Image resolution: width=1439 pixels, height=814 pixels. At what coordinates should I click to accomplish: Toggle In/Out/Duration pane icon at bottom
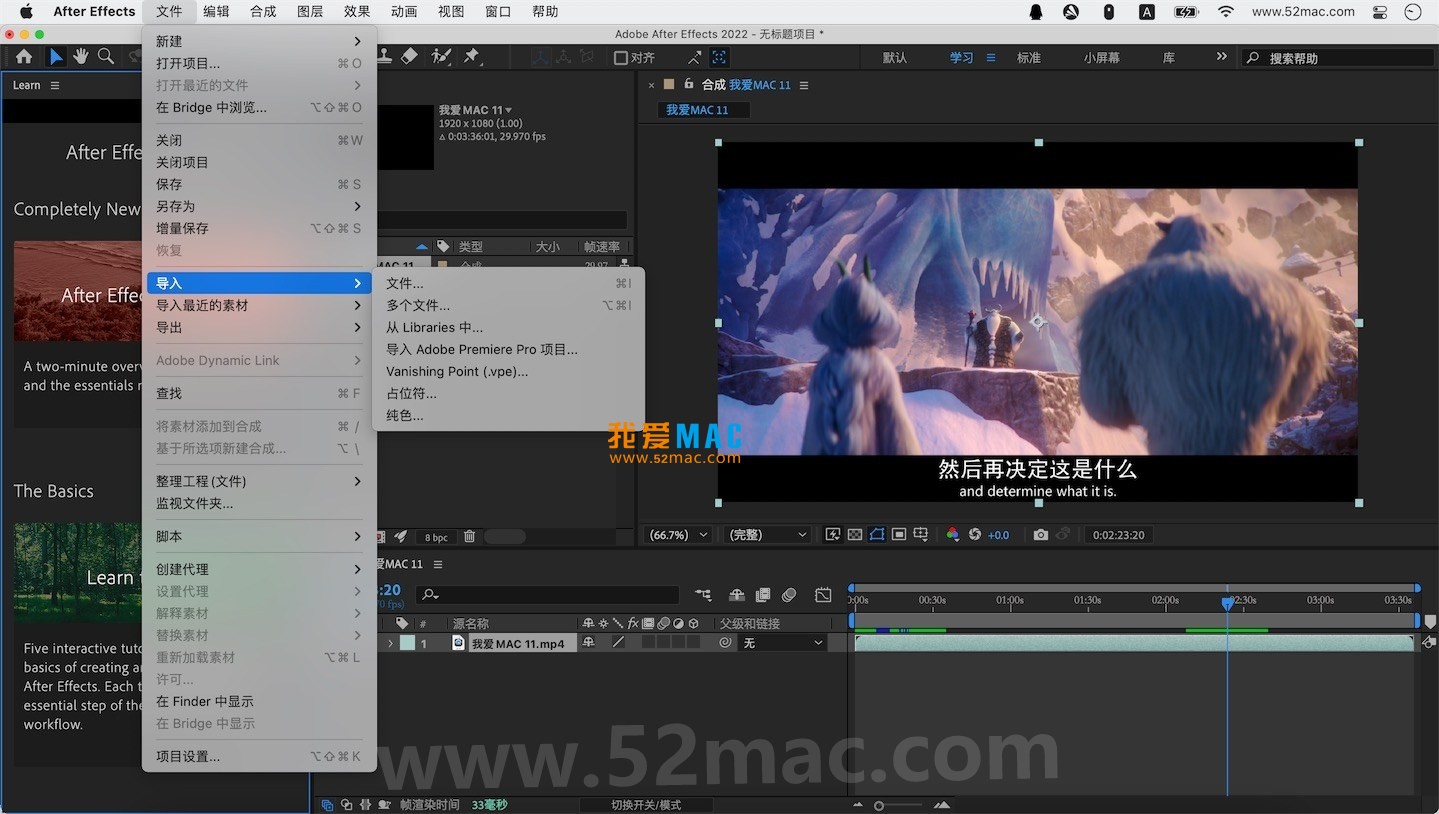(x=364, y=804)
